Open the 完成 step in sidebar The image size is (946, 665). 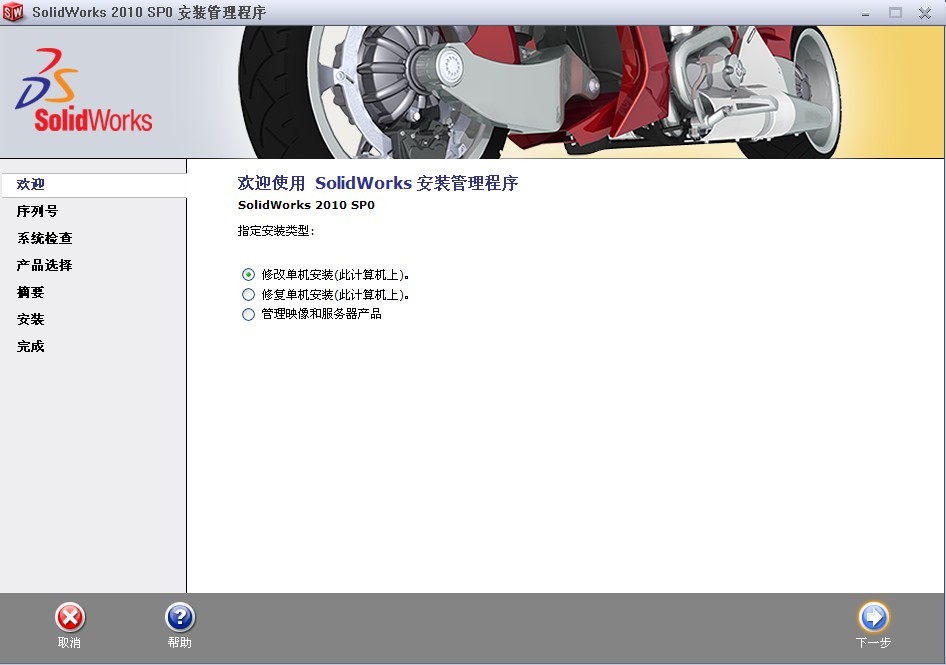(31, 346)
